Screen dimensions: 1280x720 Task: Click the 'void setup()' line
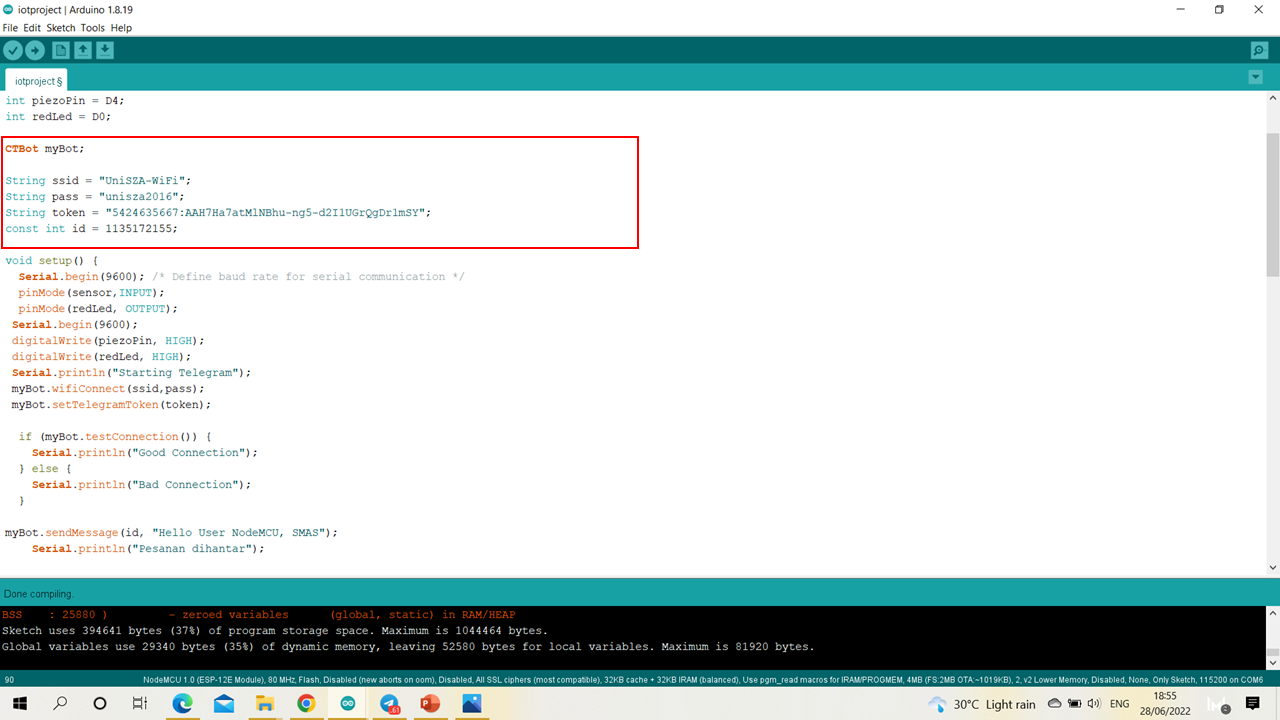(x=52, y=261)
